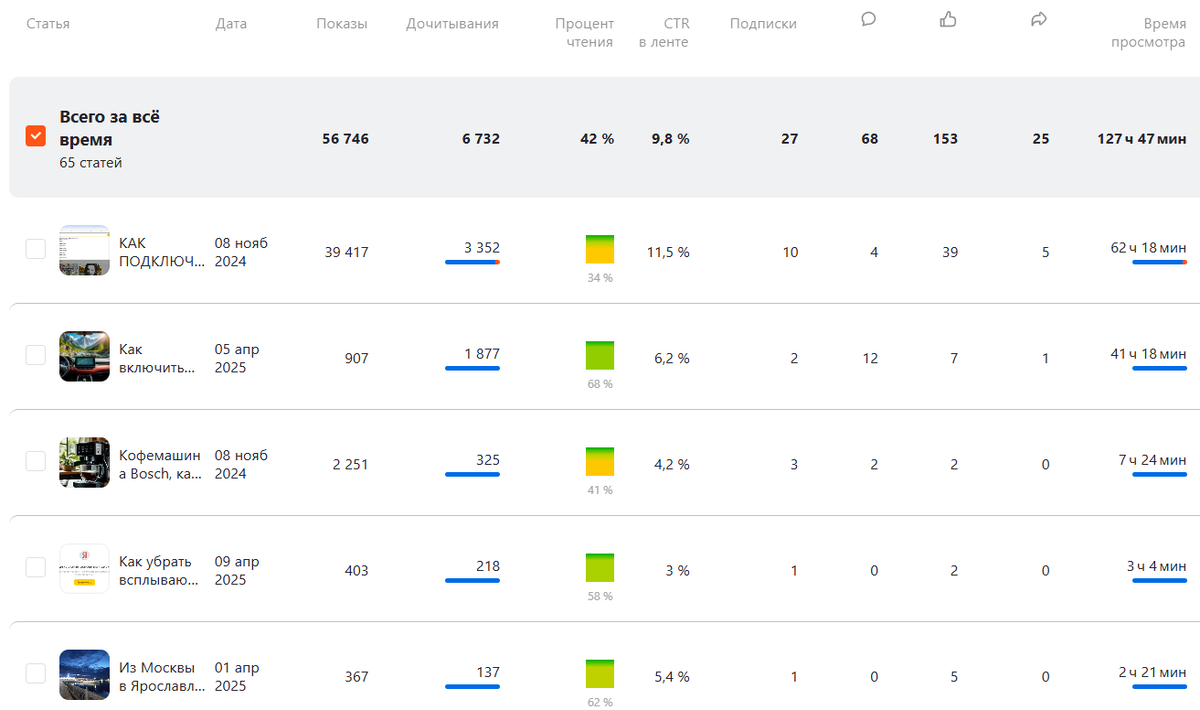1200x710 pixels.
Task: Tick checkbox for 'Как включить...' article
Action: point(35,355)
